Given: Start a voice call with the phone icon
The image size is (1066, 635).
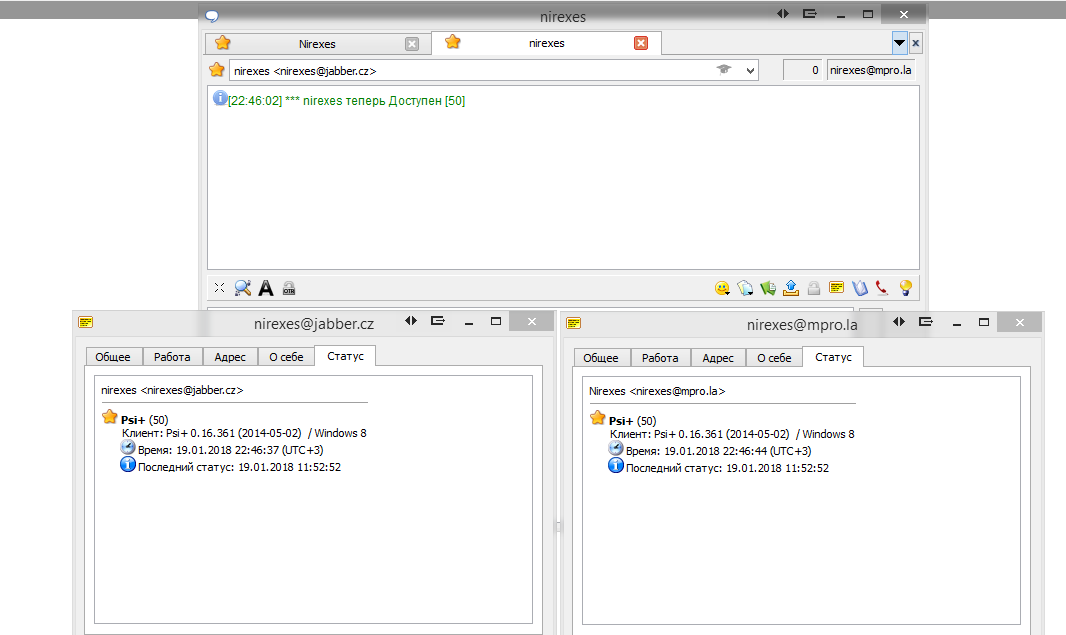Looking at the screenshot, I should [882, 288].
